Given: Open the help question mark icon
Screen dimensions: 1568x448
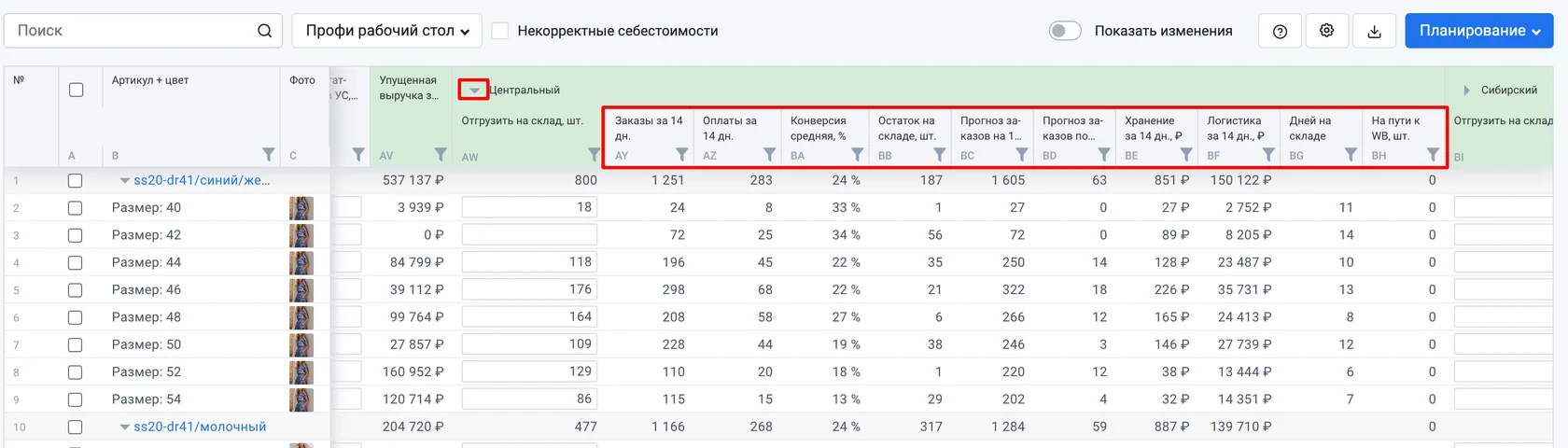Looking at the screenshot, I should [x=1280, y=31].
